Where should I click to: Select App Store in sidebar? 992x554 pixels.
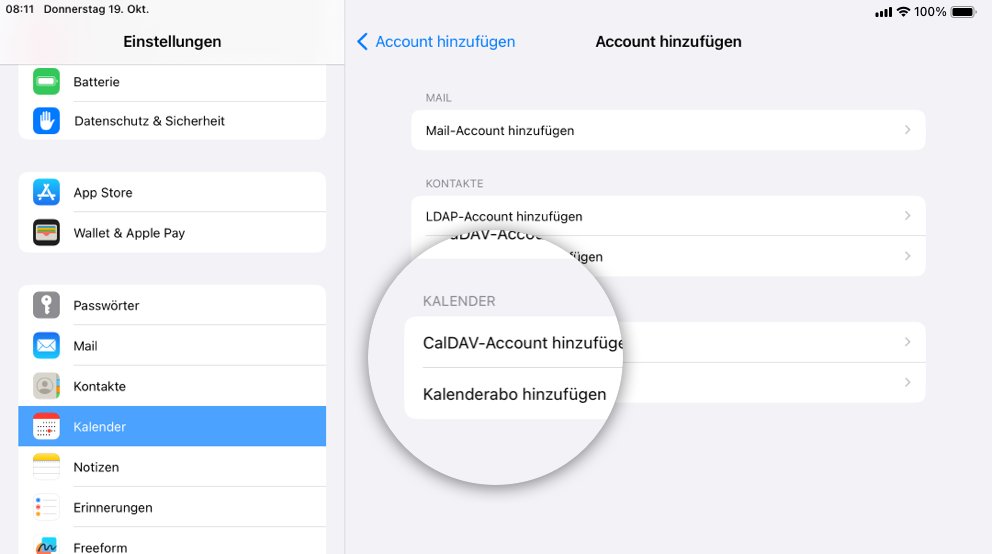[172, 192]
